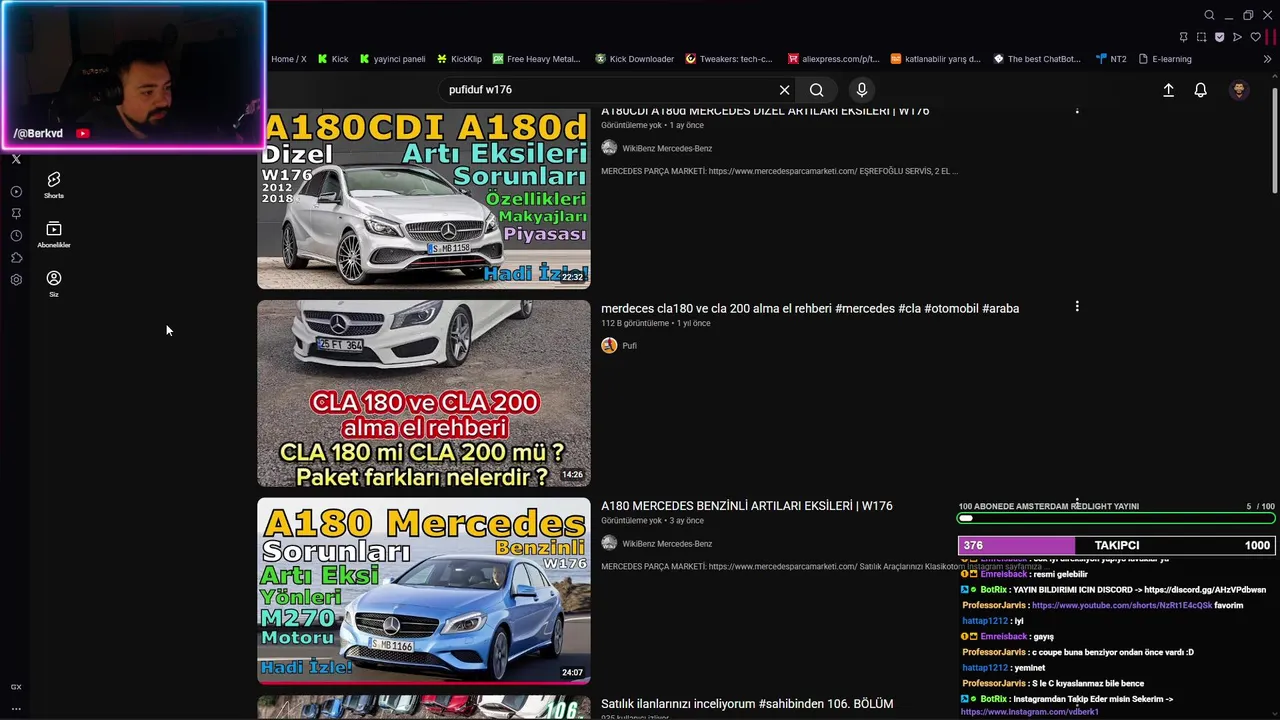Open The best ChatBot bookmark
This screenshot has height=720, width=1280.
tap(1036, 59)
